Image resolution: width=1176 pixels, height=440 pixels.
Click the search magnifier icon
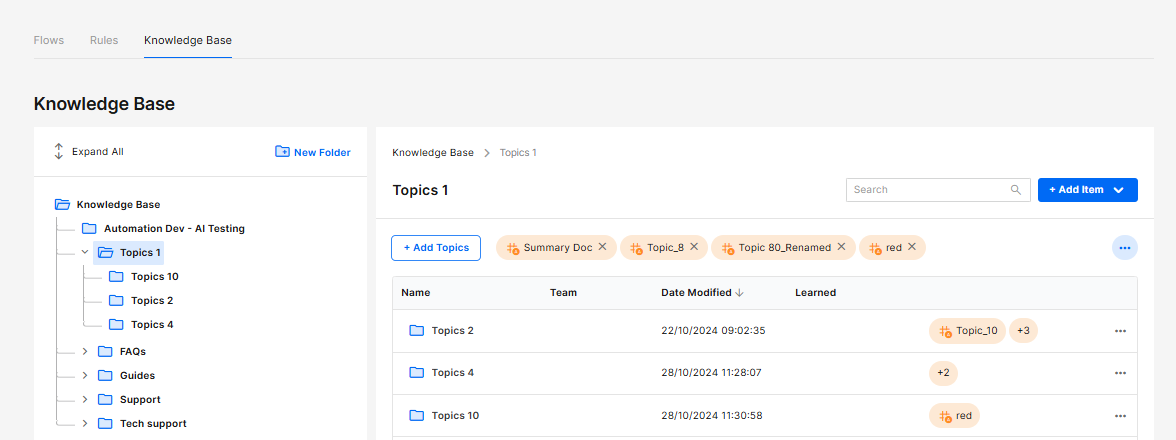(x=1016, y=190)
